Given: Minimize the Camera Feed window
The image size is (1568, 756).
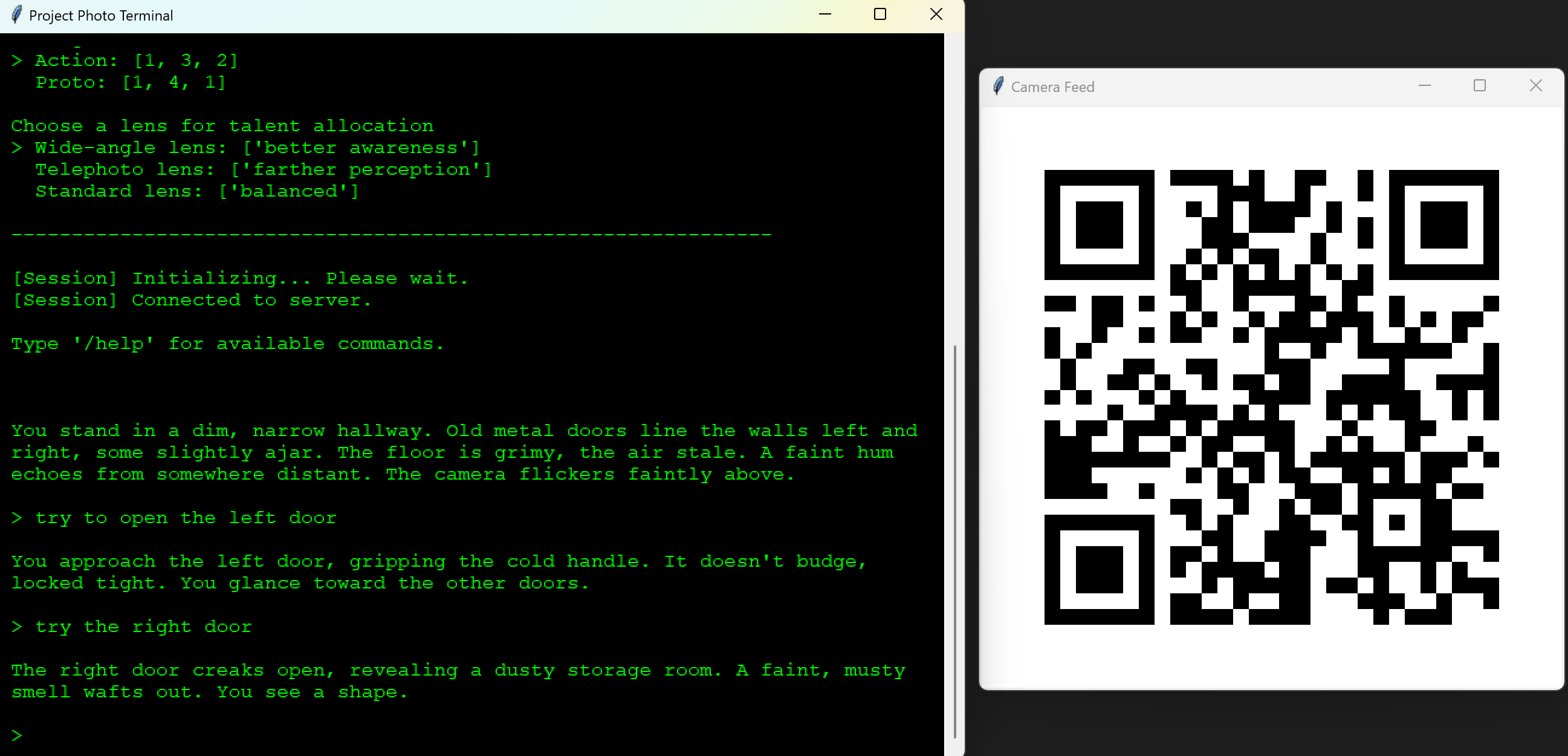Looking at the screenshot, I should tap(1424, 86).
